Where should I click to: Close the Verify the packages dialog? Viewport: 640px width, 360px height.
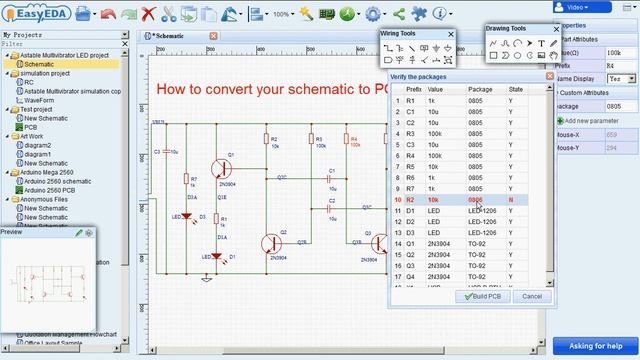[550, 76]
